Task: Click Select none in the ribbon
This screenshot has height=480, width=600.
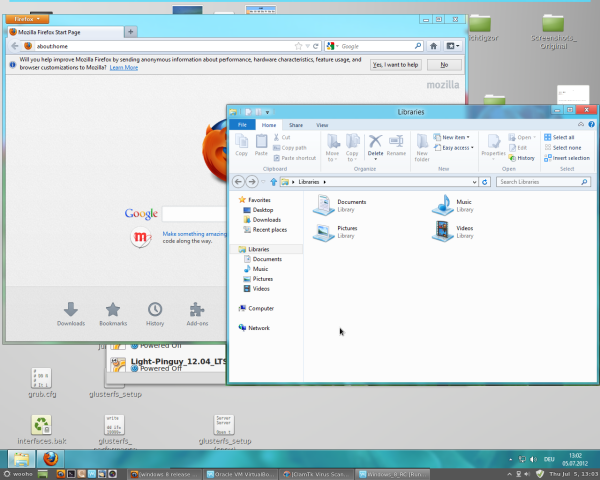Action: [562, 148]
